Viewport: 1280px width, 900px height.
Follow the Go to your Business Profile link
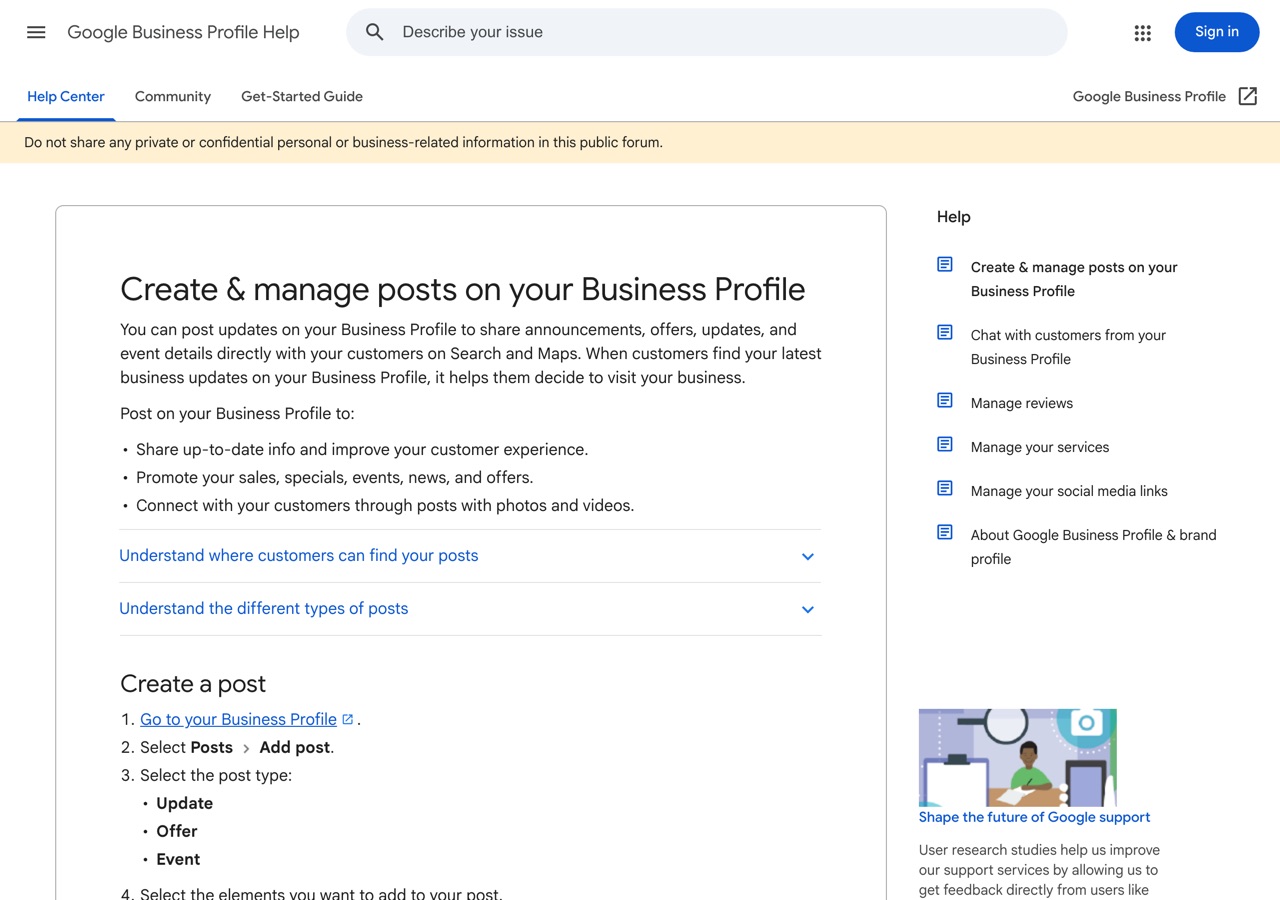(238, 719)
